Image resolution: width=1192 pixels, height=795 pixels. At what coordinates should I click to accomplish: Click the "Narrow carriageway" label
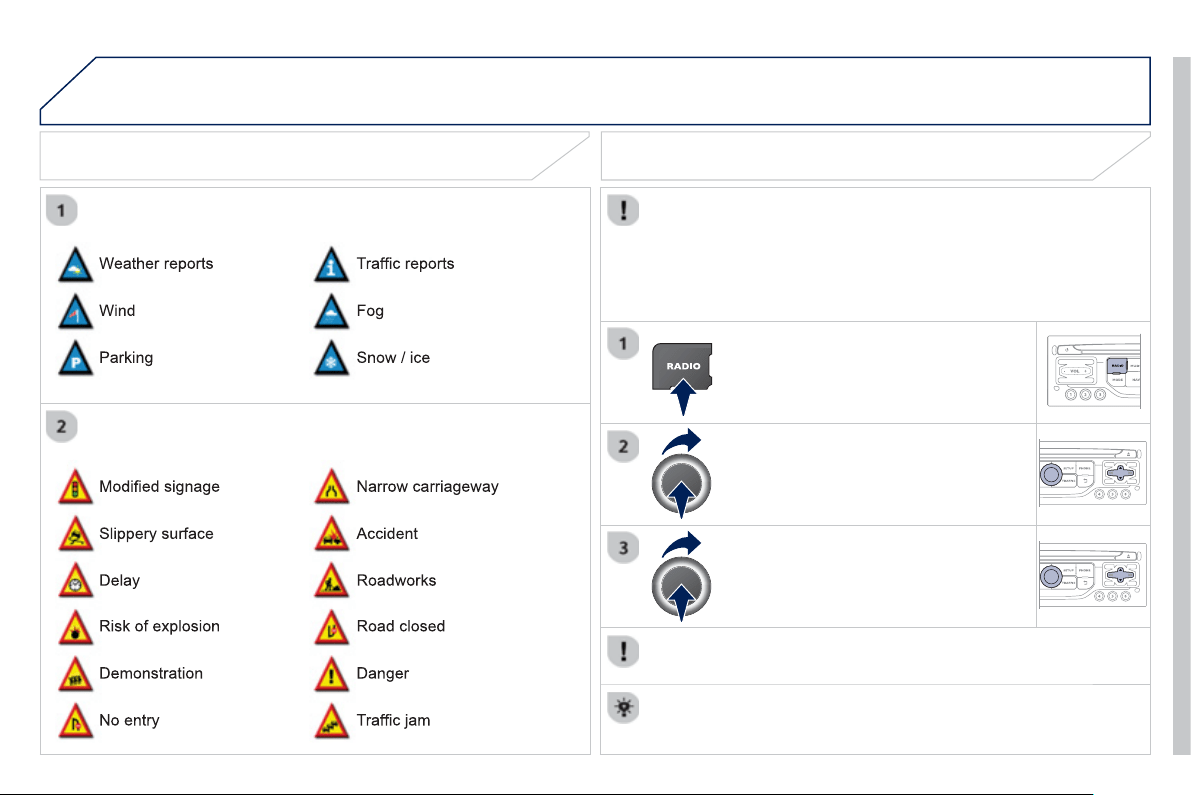pos(427,486)
